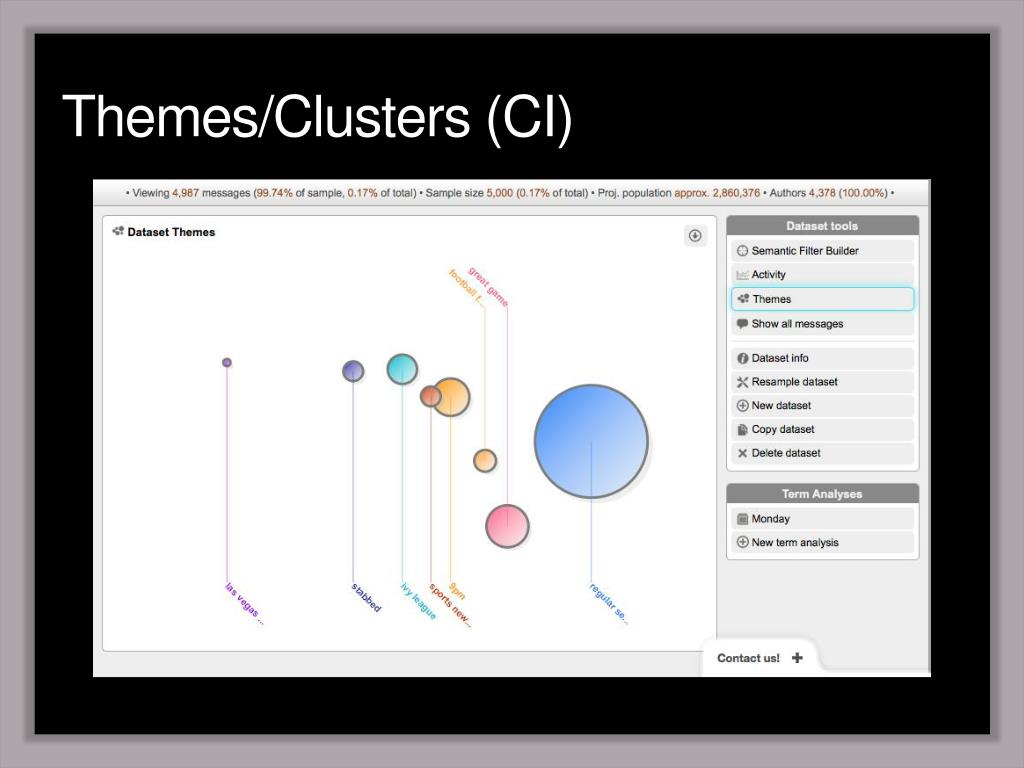Click the speech bubble icon for messages

pos(742,324)
